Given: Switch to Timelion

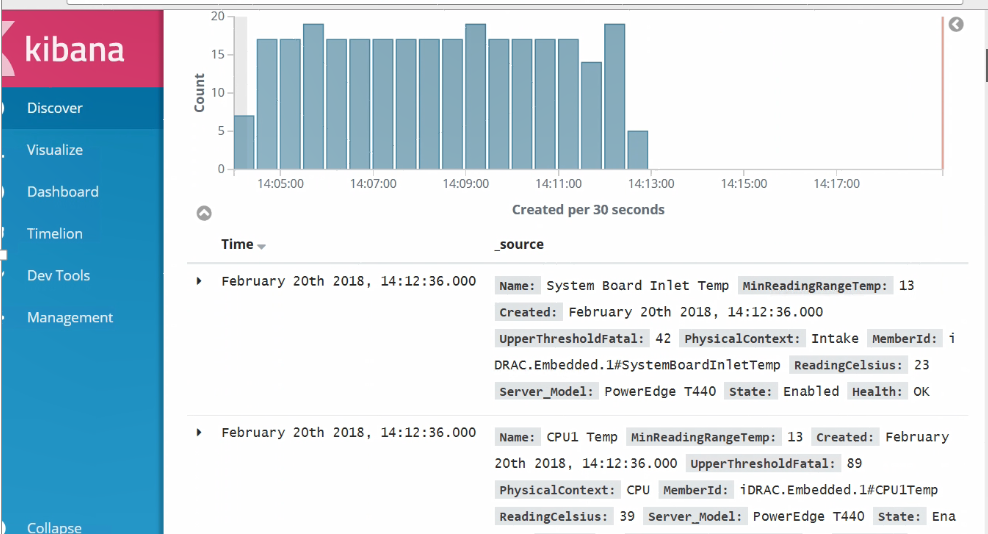Looking at the screenshot, I should pyautogui.click(x=55, y=234).
